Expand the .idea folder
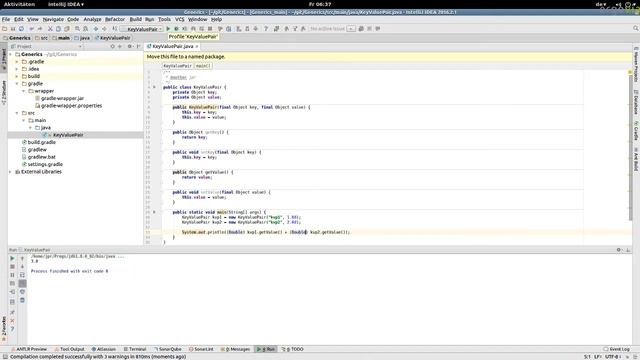The image size is (640, 360). (x=17, y=69)
